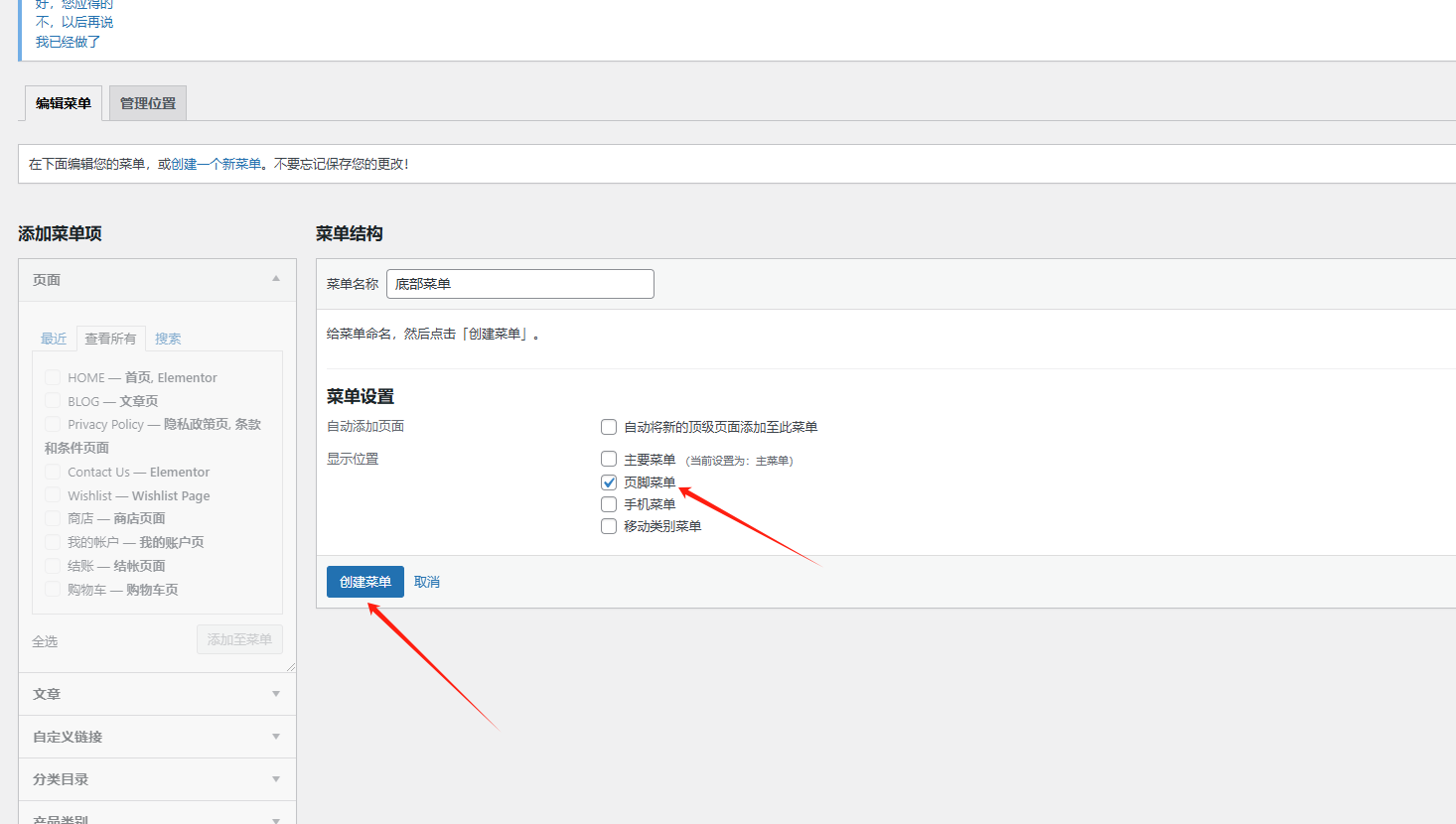Open the 查看所有 tab in 页面 panel
The height and width of the screenshot is (824, 1456).
(110, 338)
